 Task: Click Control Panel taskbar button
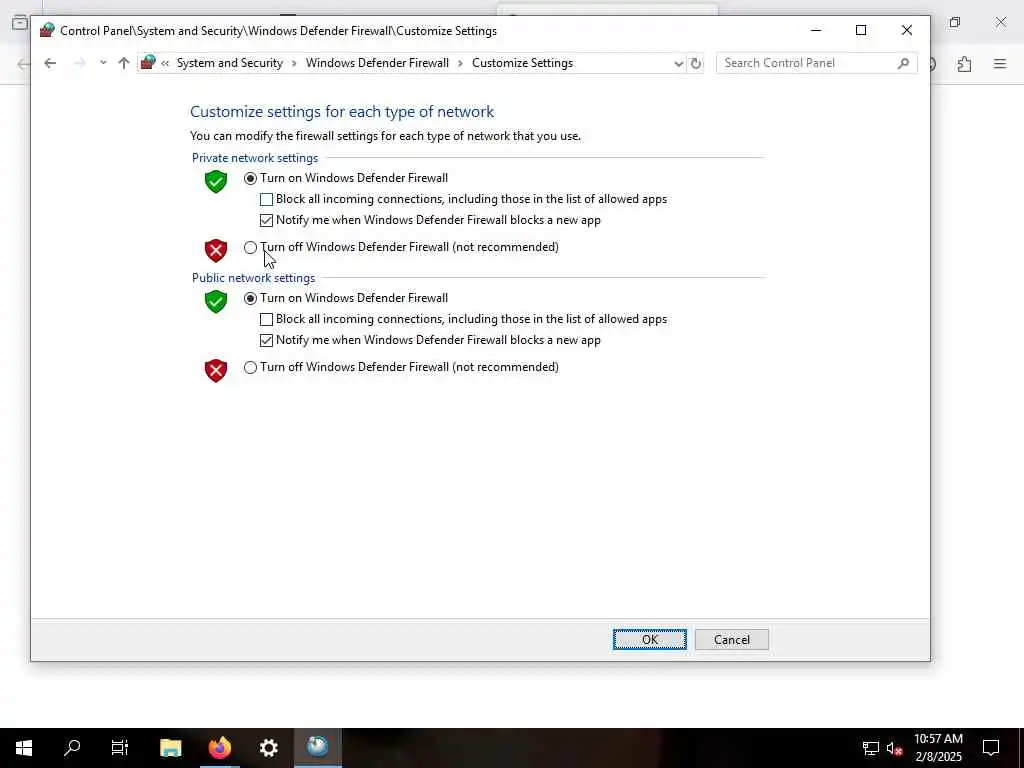coord(317,748)
